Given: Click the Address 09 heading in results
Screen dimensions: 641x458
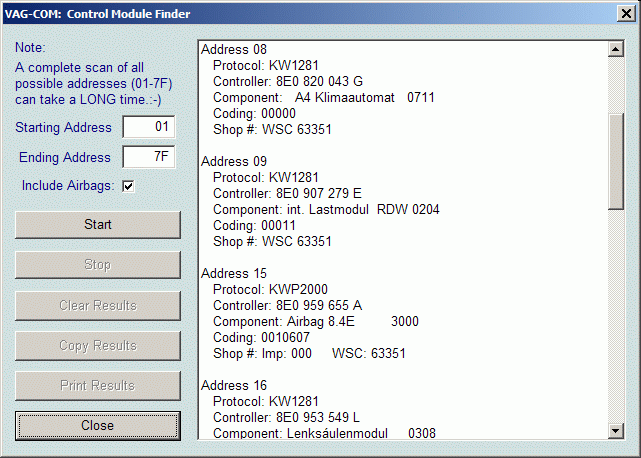Looking at the screenshot, I should pyautogui.click(x=234, y=162).
